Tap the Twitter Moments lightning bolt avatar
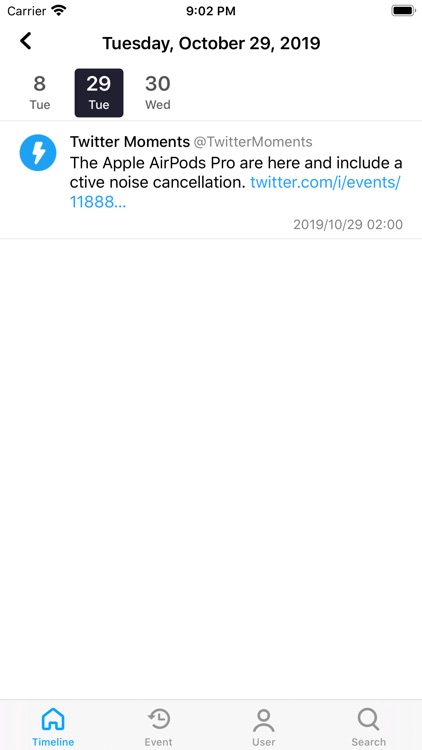Image resolution: width=422 pixels, height=750 pixels. pos(38,153)
